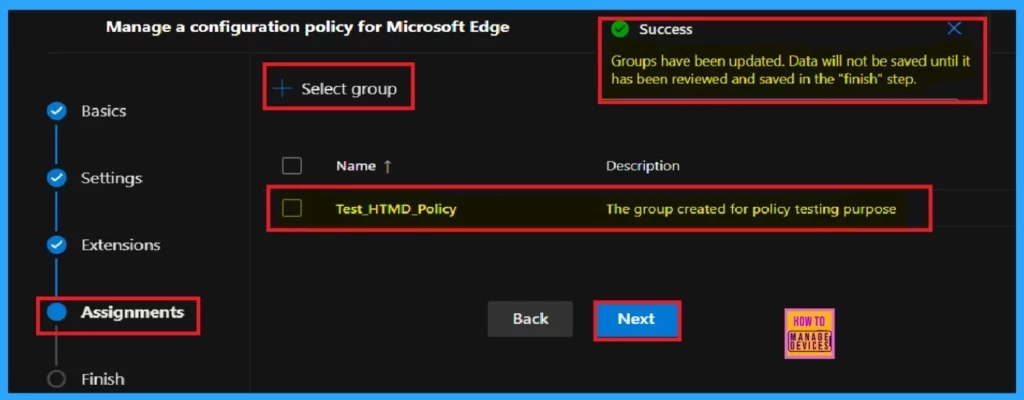Image resolution: width=1024 pixels, height=400 pixels.
Task: Click the Back button
Action: point(530,319)
